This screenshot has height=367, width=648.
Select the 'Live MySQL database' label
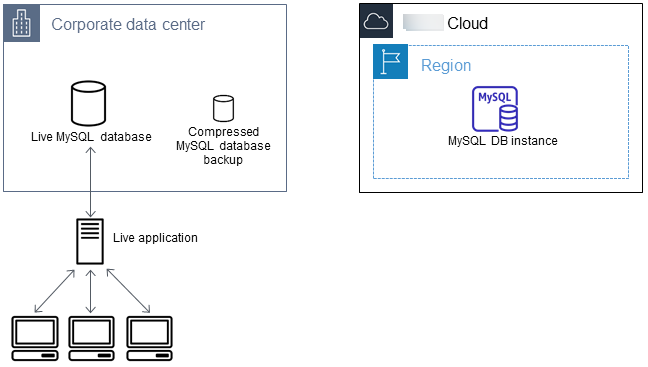click(x=91, y=137)
